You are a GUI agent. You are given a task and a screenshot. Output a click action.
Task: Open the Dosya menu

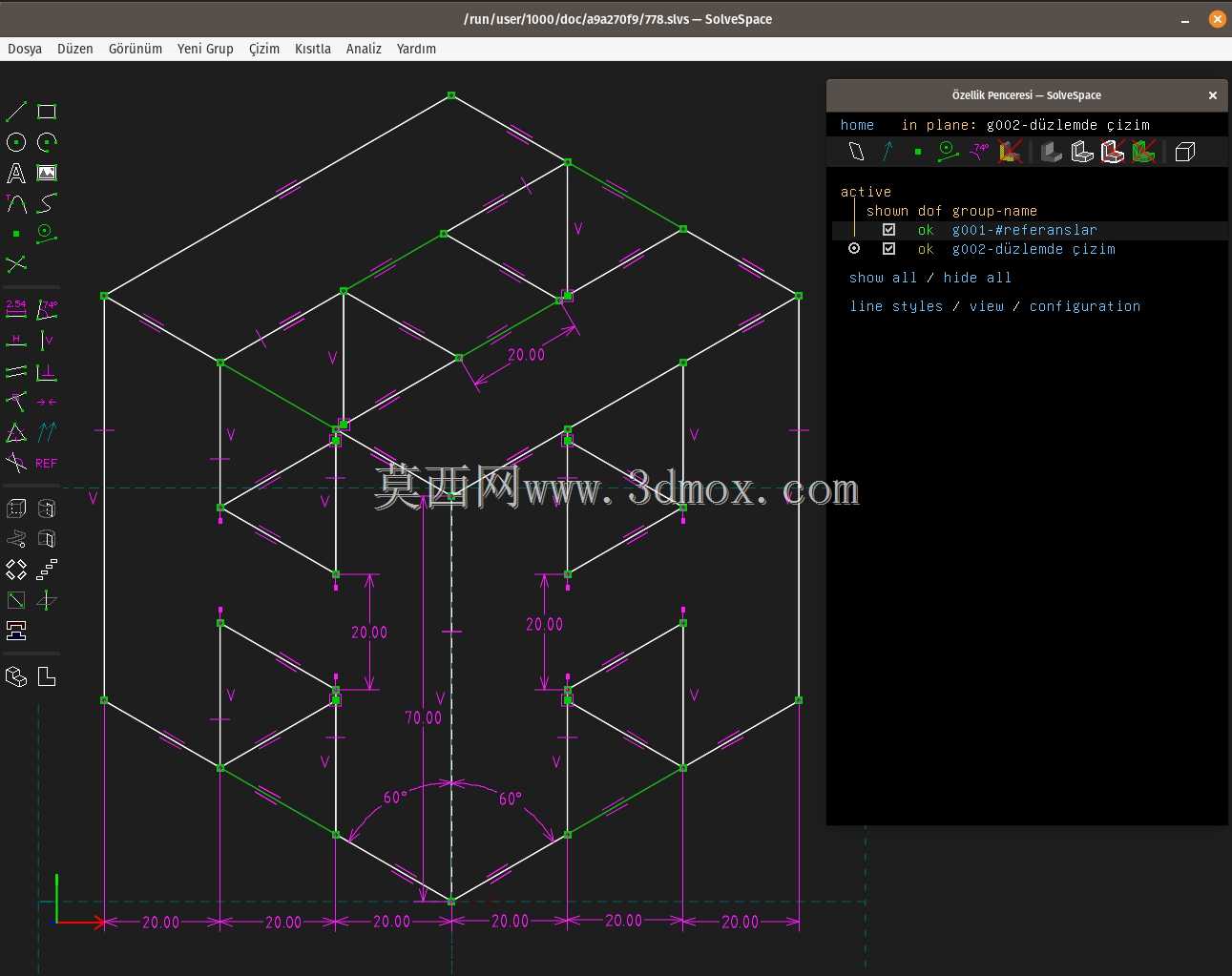(x=25, y=49)
